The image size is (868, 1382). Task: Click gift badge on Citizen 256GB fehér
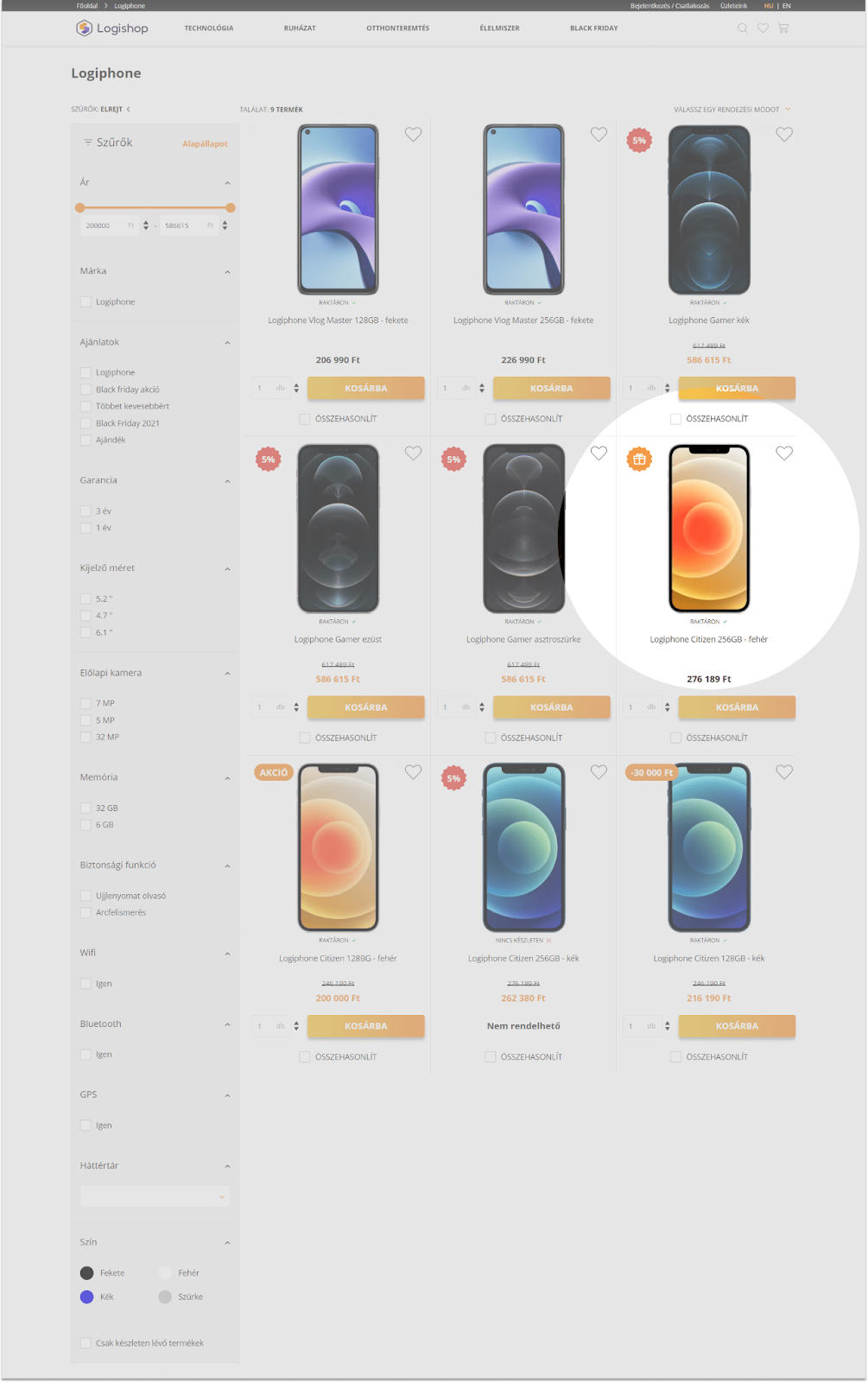click(x=639, y=460)
